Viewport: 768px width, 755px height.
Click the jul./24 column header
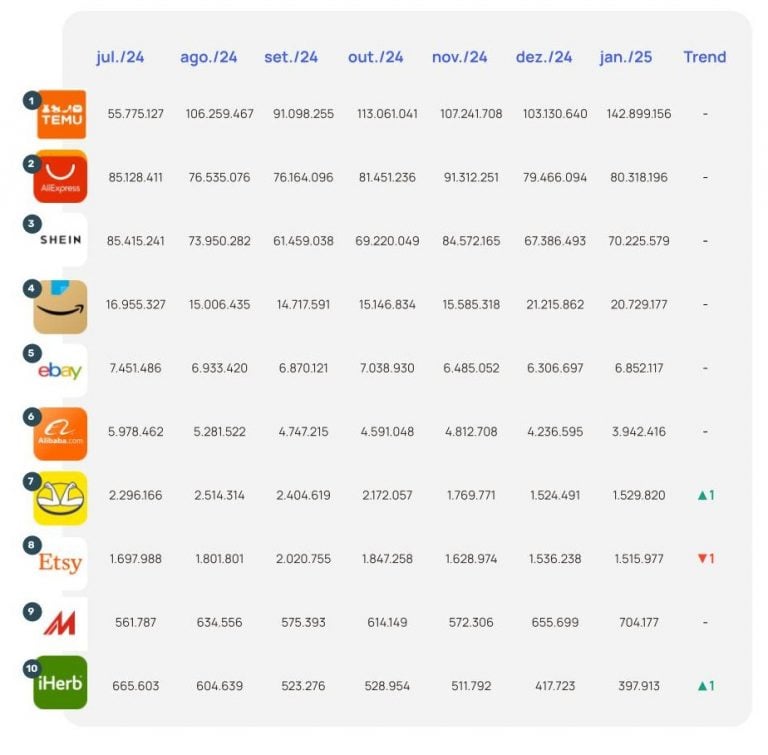[120, 57]
